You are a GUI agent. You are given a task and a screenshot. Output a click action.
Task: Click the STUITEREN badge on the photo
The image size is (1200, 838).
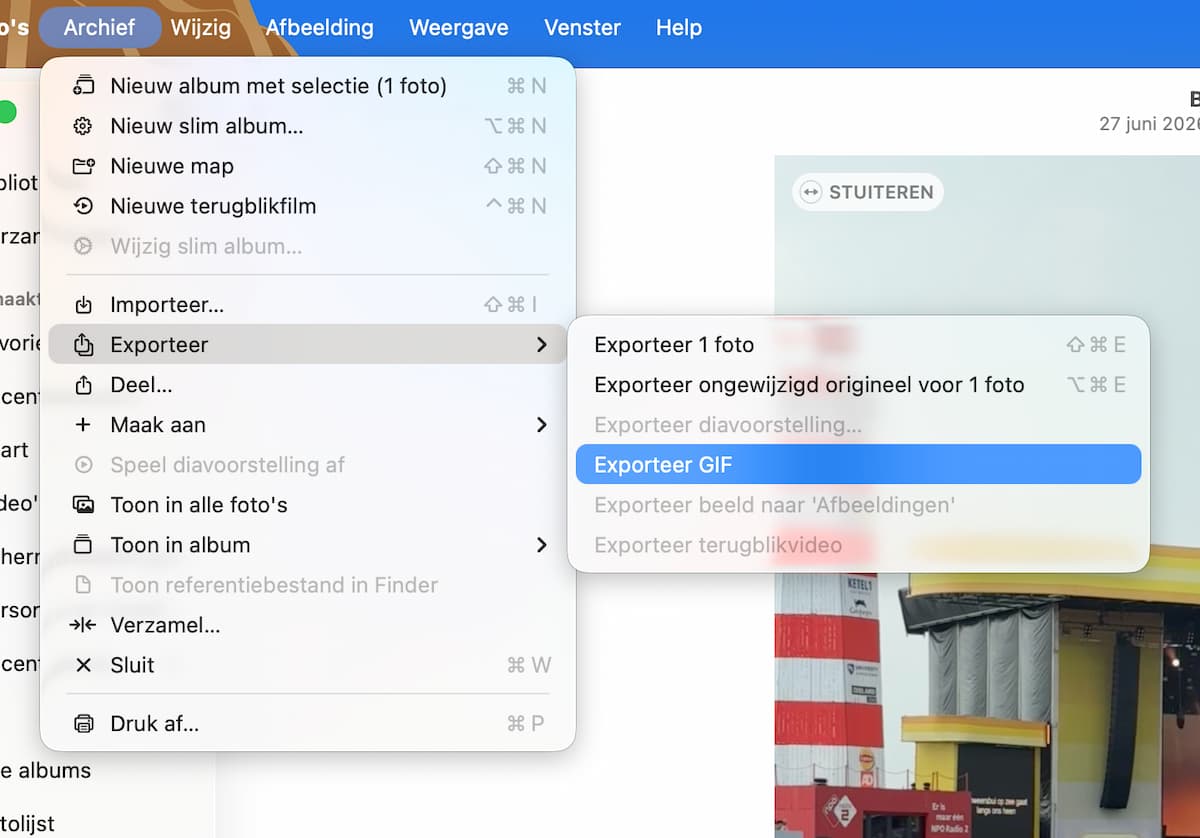(868, 192)
